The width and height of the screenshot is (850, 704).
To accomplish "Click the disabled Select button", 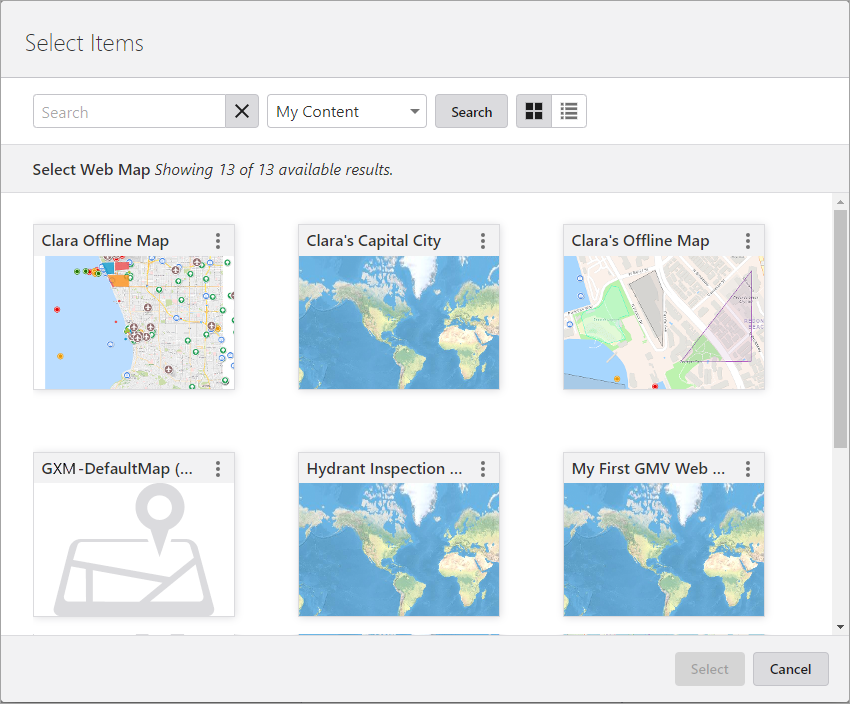I will click(x=710, y=669).
